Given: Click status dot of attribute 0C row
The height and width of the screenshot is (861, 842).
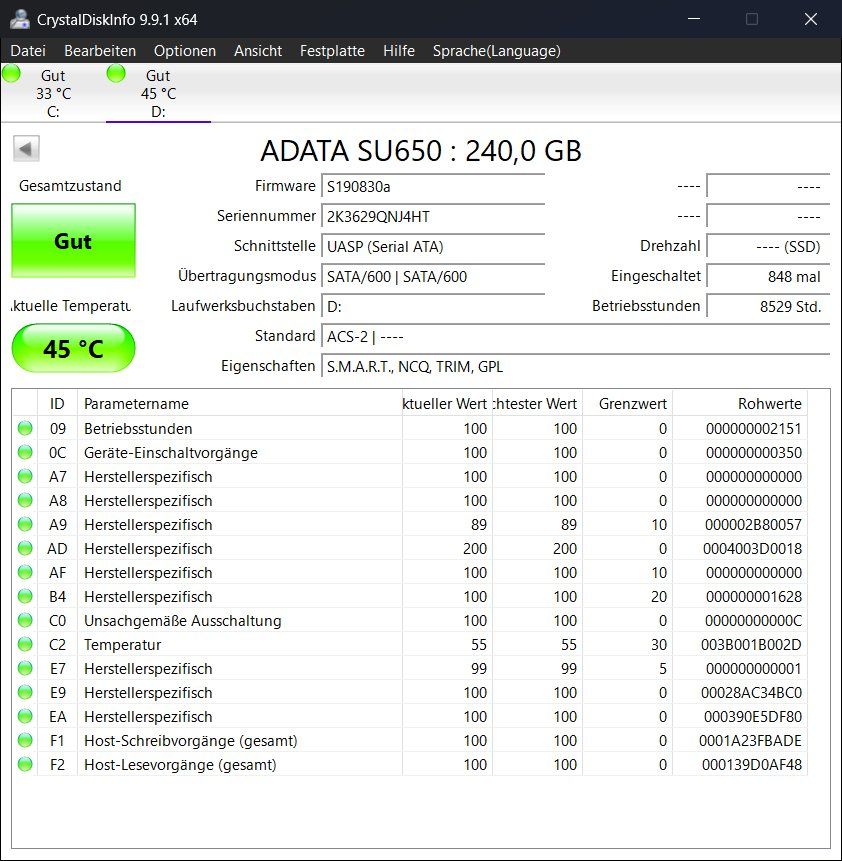Looking at the screenshot, I should [25, 452].
